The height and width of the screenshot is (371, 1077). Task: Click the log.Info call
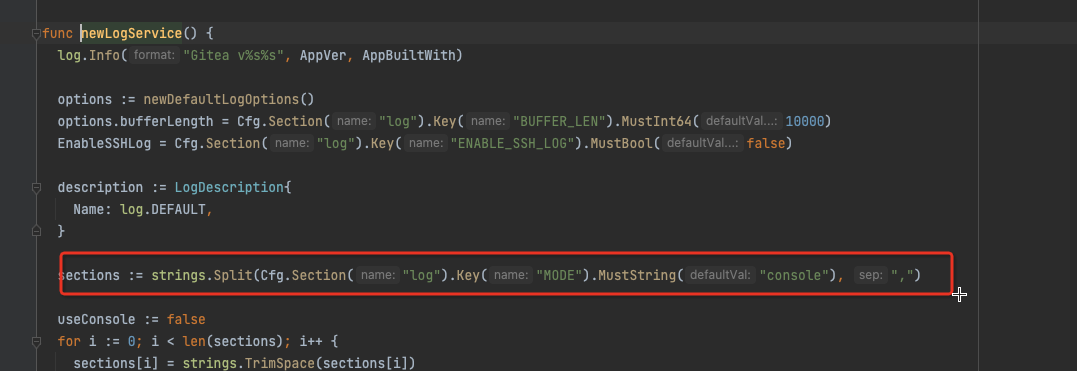click(x=89, y=55)
